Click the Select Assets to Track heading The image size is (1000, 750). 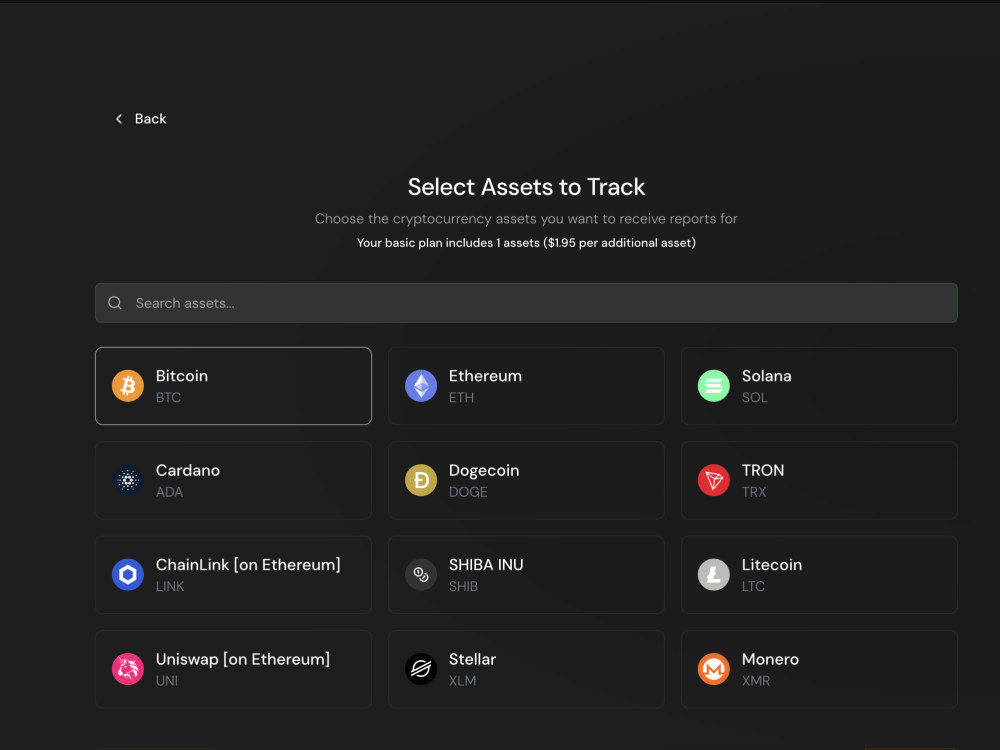pyautogui.click(x=526, y=187)
